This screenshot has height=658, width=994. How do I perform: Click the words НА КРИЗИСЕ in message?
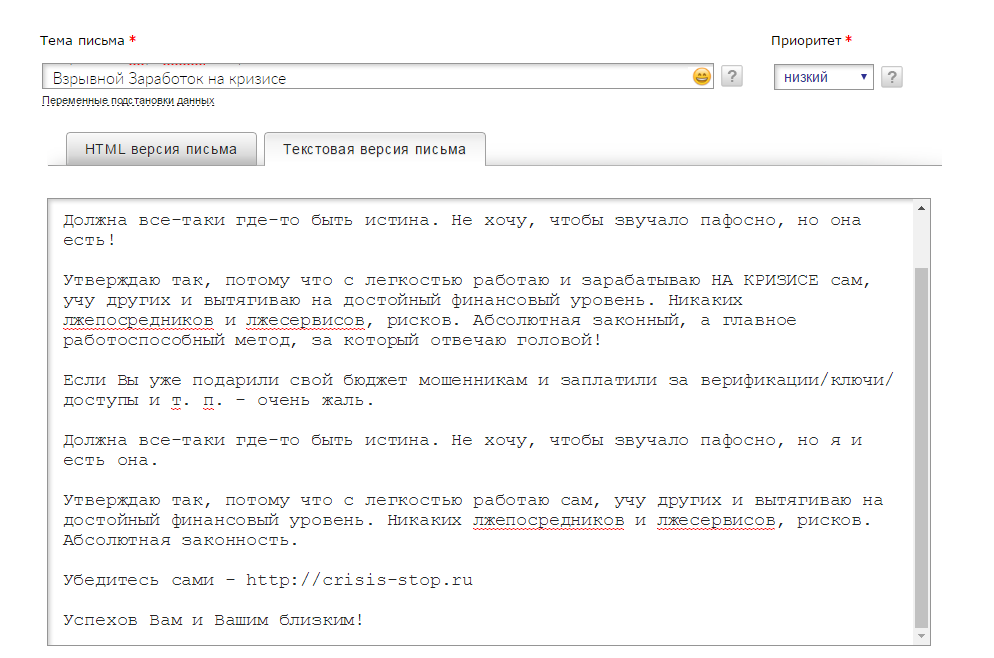(x=765, y=280)
